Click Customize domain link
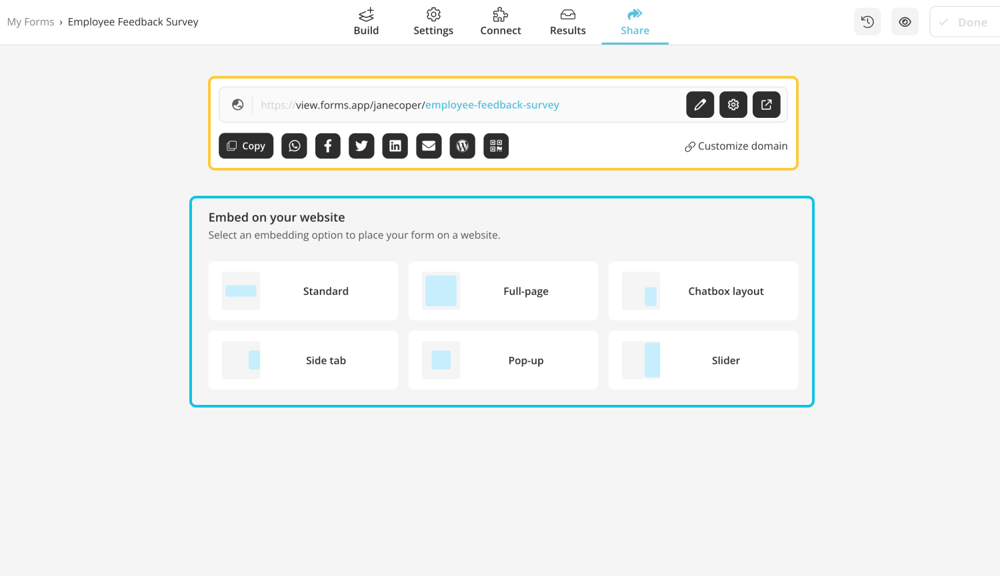Viewport: 1000px width, 576px height. coord(736,146)
